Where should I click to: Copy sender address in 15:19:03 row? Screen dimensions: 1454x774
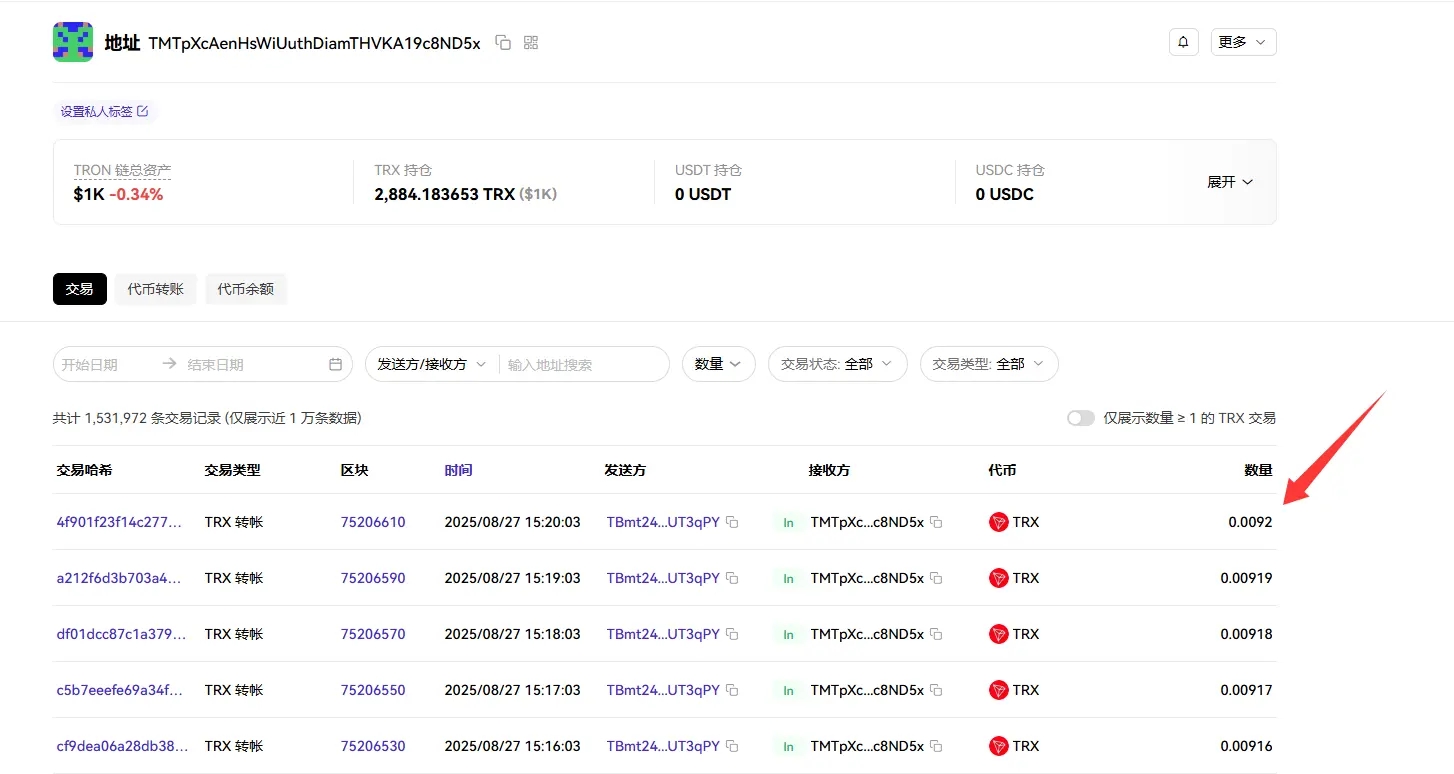(x=732, y=578)
